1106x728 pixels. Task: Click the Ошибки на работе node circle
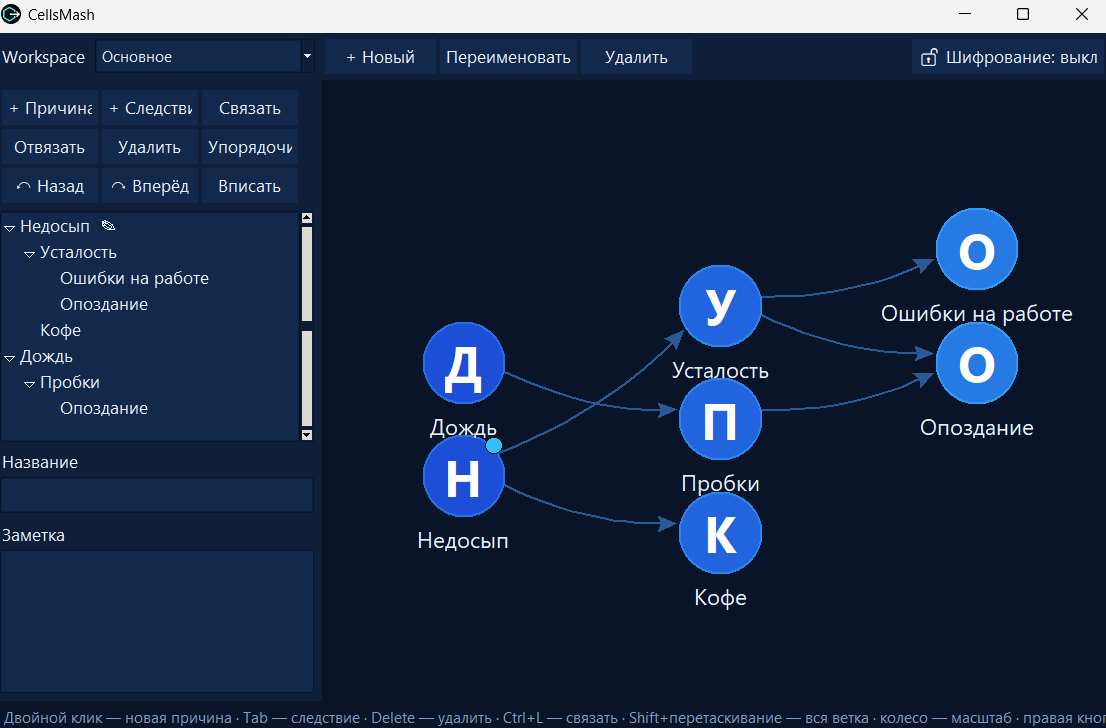[x=977, y=249]
